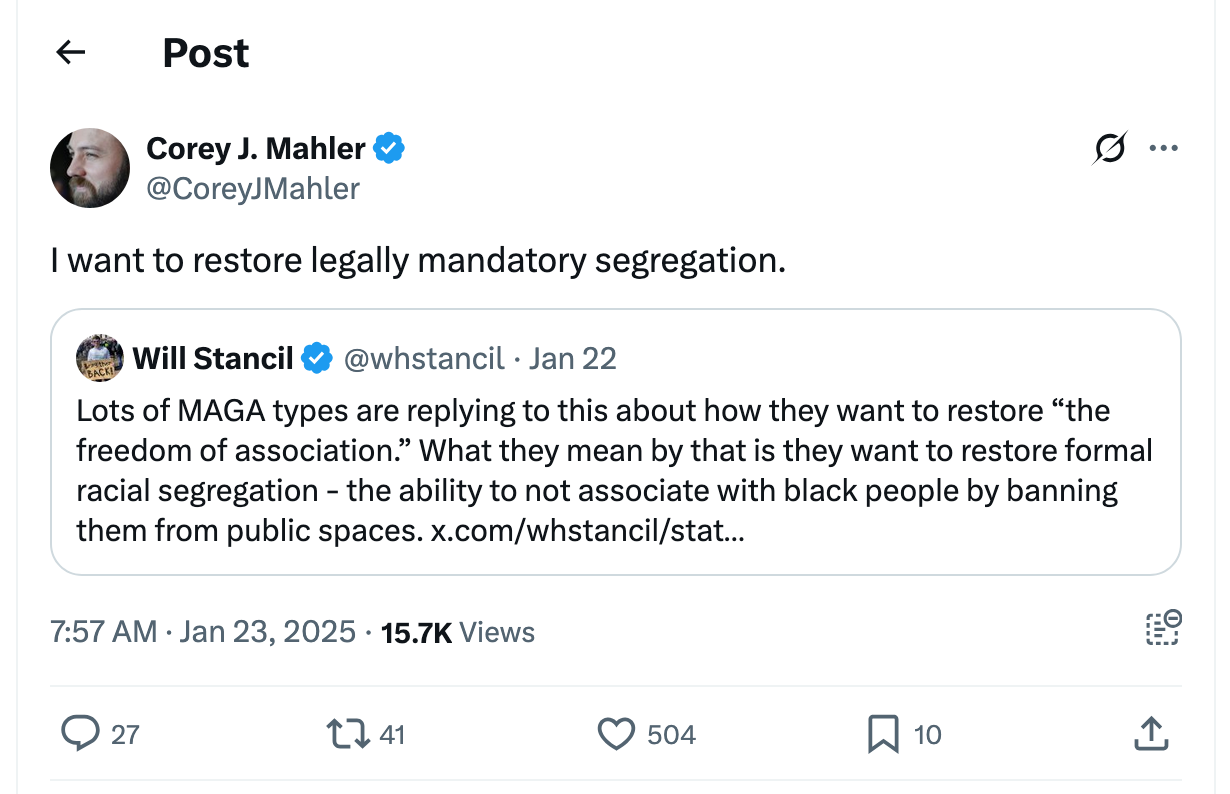Click Will Stancil's blue checkmark
The image size is (1230, 794).
point(316,358)
